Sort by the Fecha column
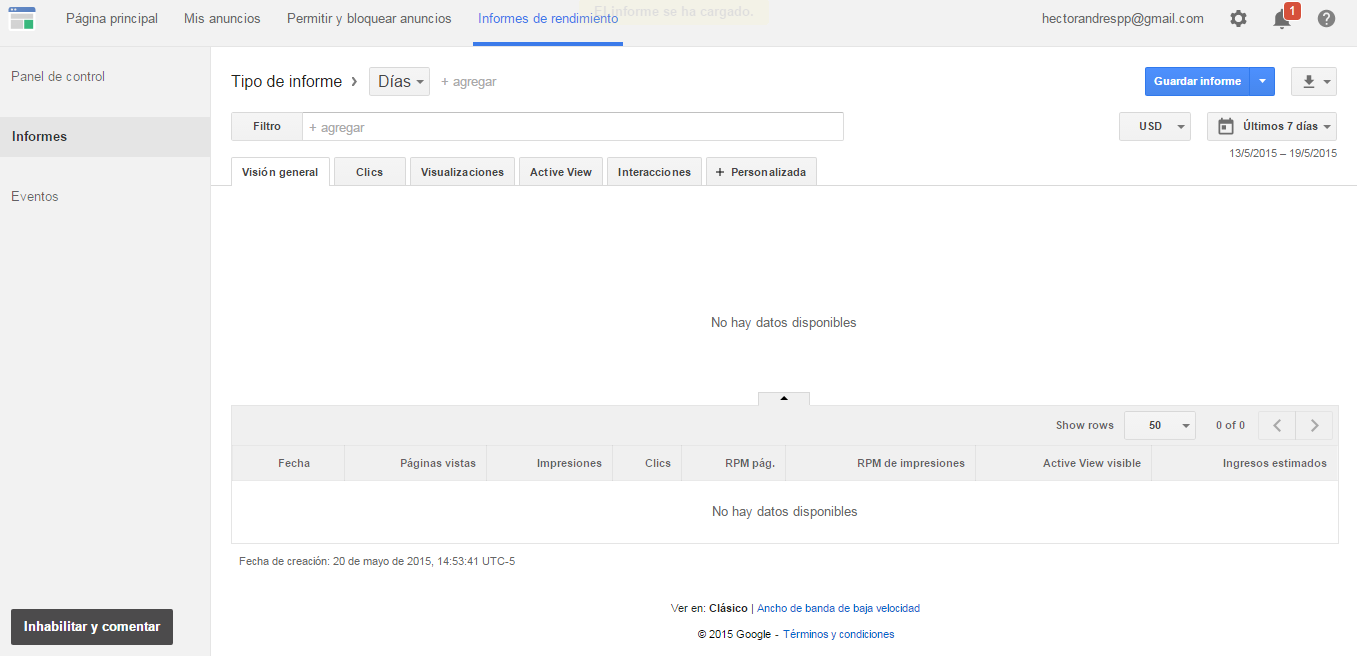Viewport: 1360px width, 656px height. coord(294,463)
